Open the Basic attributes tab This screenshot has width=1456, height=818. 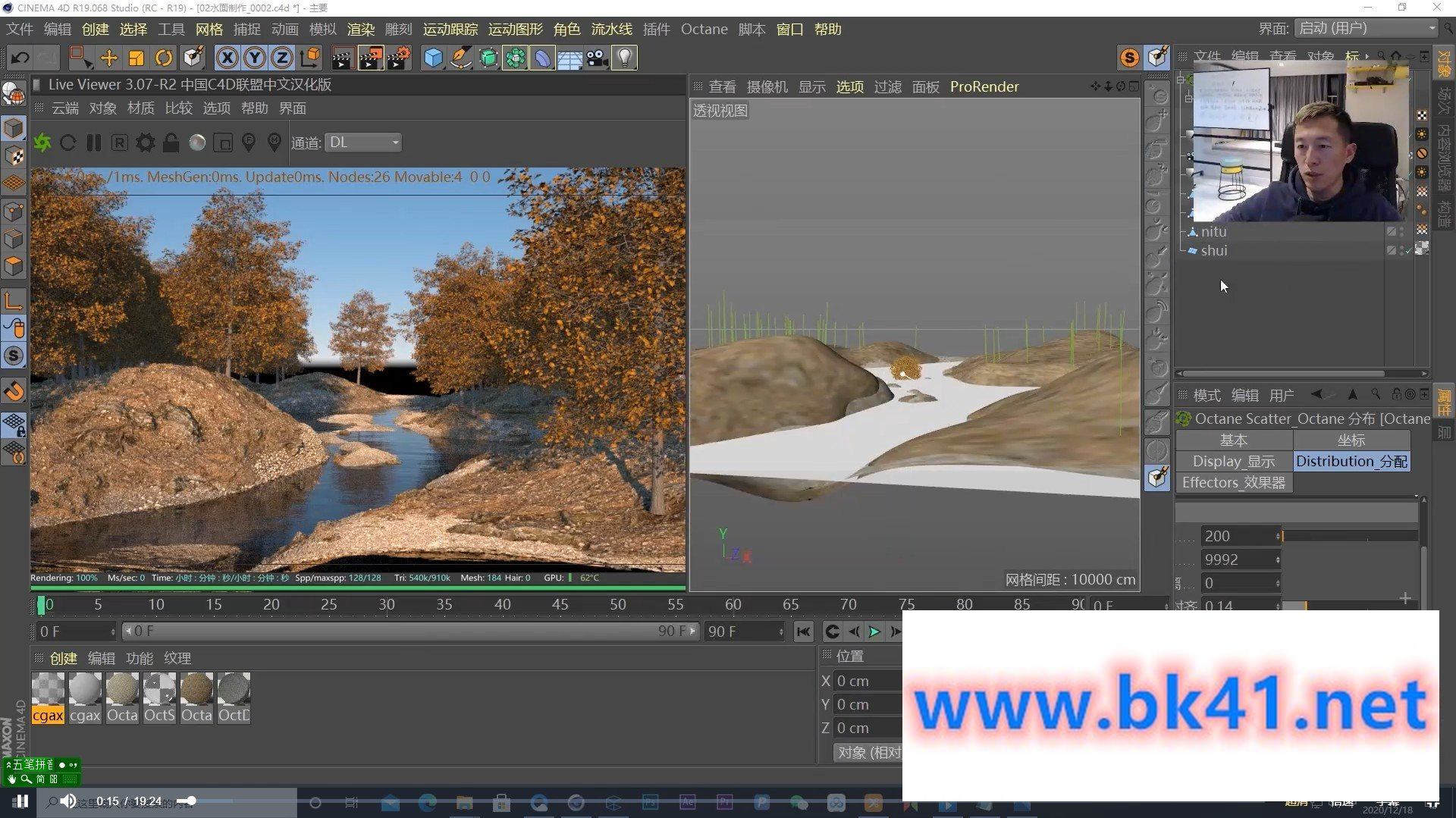[1234, 440]
